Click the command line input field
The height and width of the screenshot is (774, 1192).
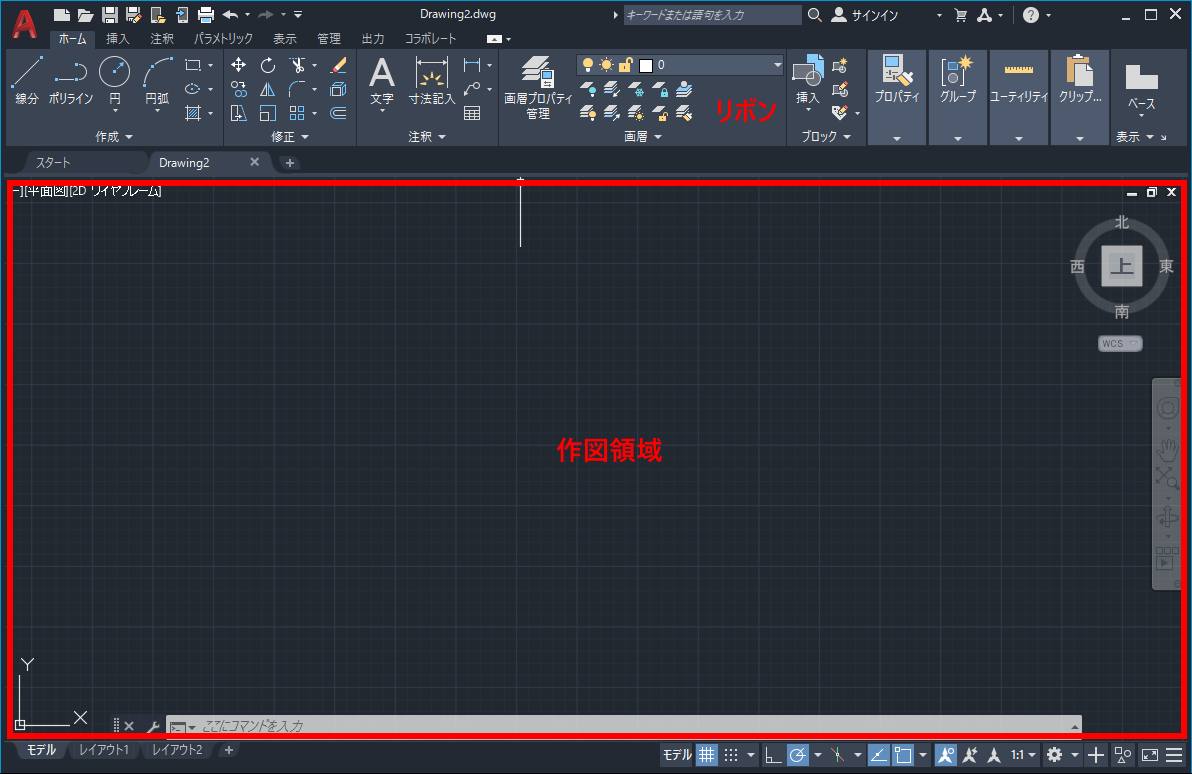623,726
